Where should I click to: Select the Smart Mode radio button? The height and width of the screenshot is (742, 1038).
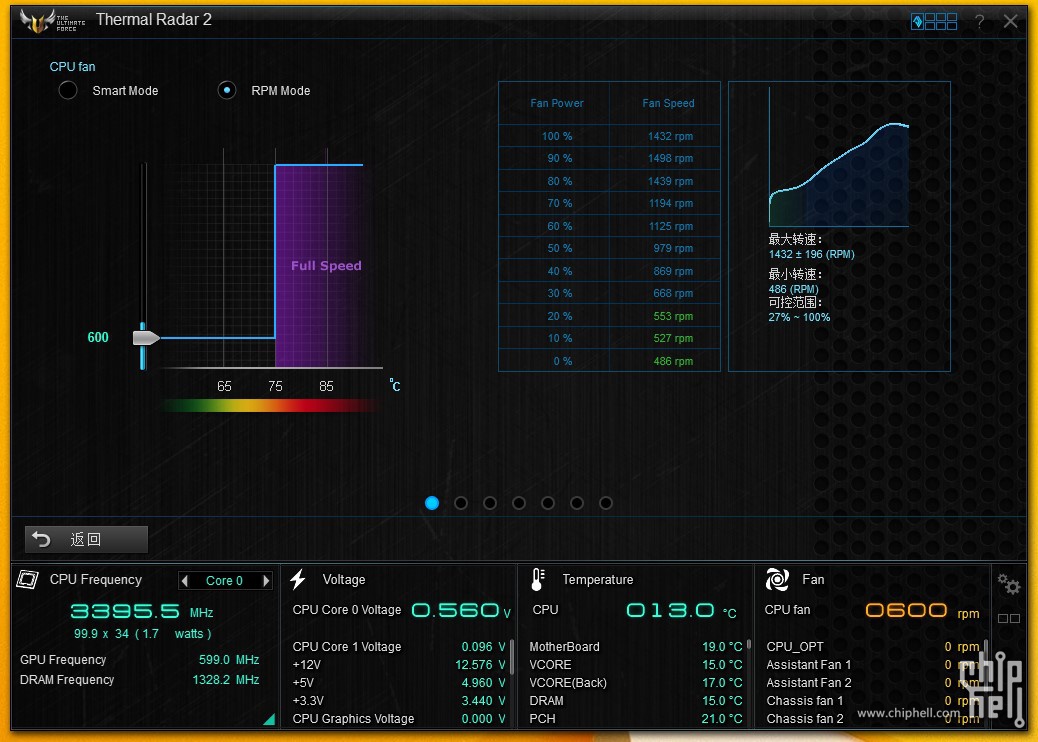coord(68,90)
